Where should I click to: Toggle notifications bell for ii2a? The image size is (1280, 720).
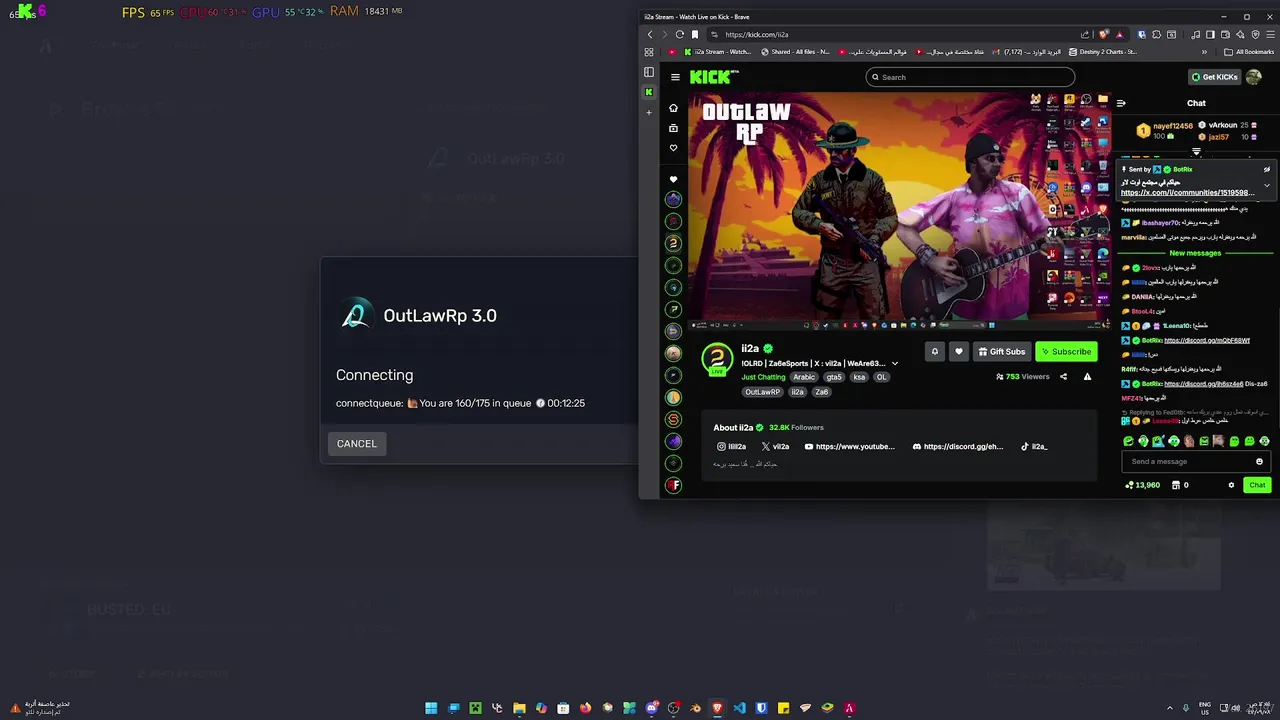(935, 351)
